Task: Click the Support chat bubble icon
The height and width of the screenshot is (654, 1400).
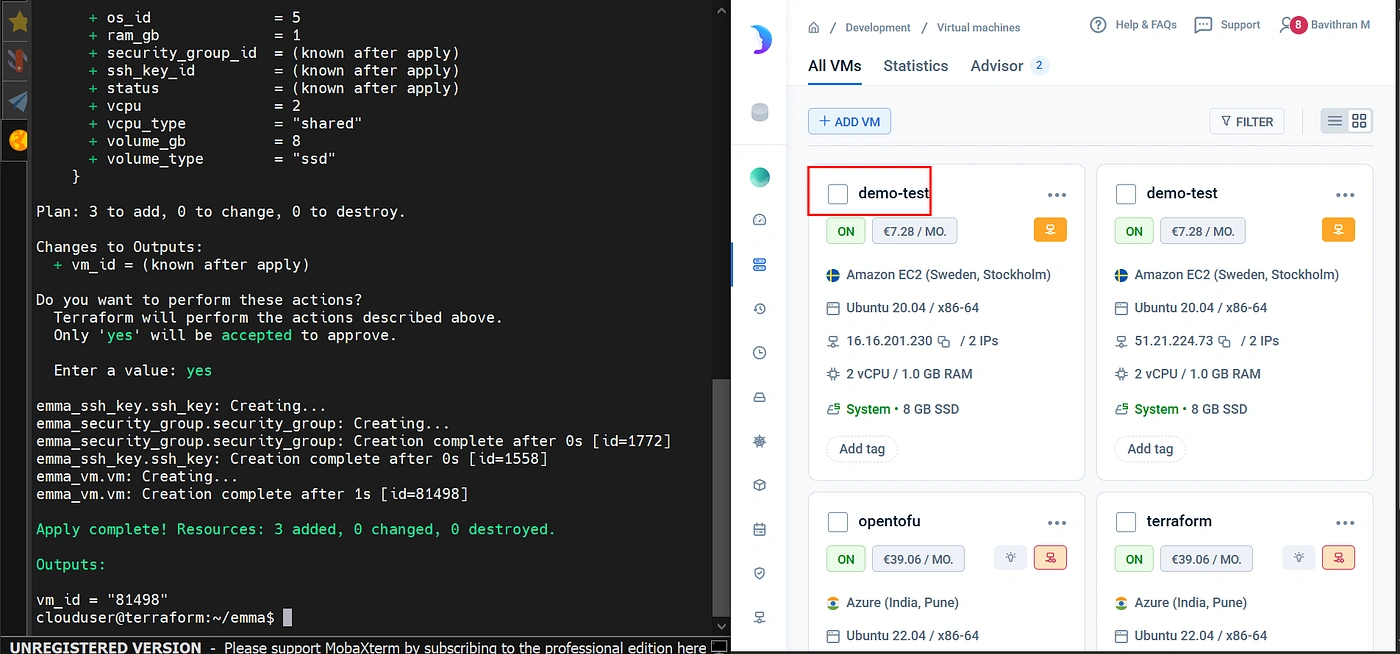Action: click(x=1203, y=25)
